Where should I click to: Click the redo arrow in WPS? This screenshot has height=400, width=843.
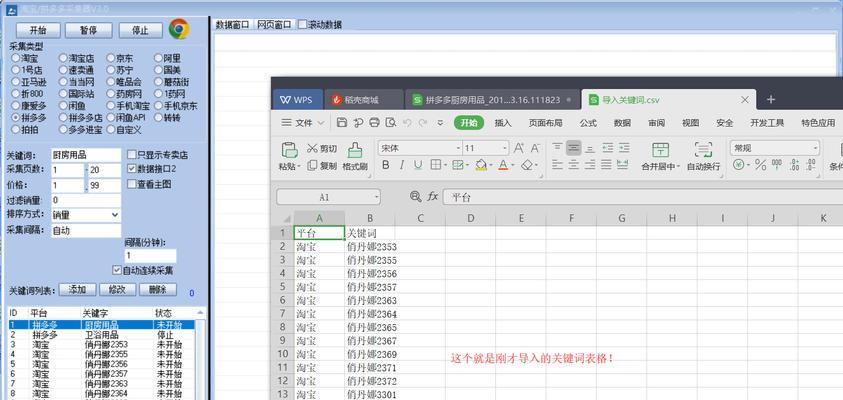pos(423,123)
